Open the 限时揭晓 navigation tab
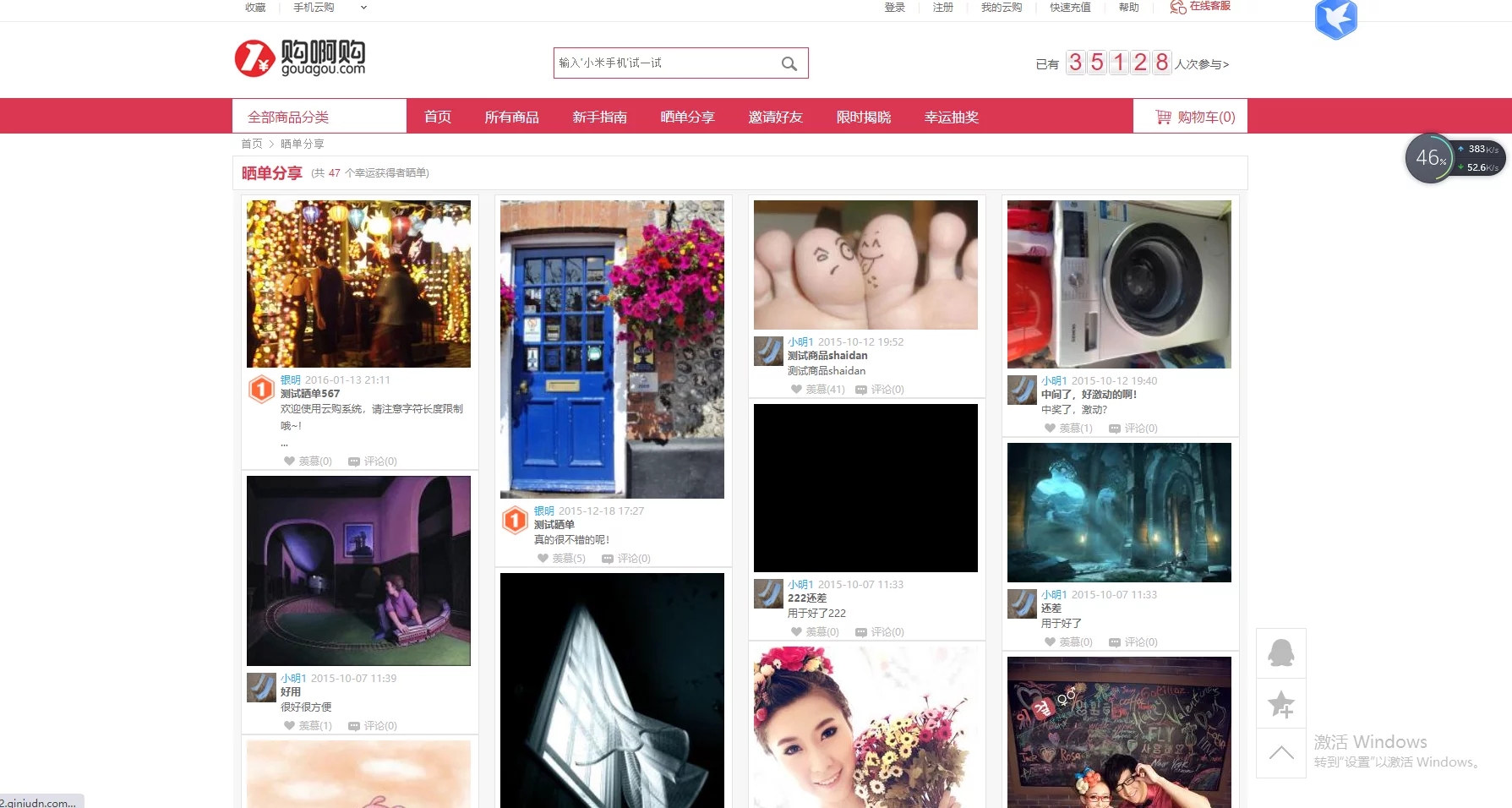 (x=863, y=117)
